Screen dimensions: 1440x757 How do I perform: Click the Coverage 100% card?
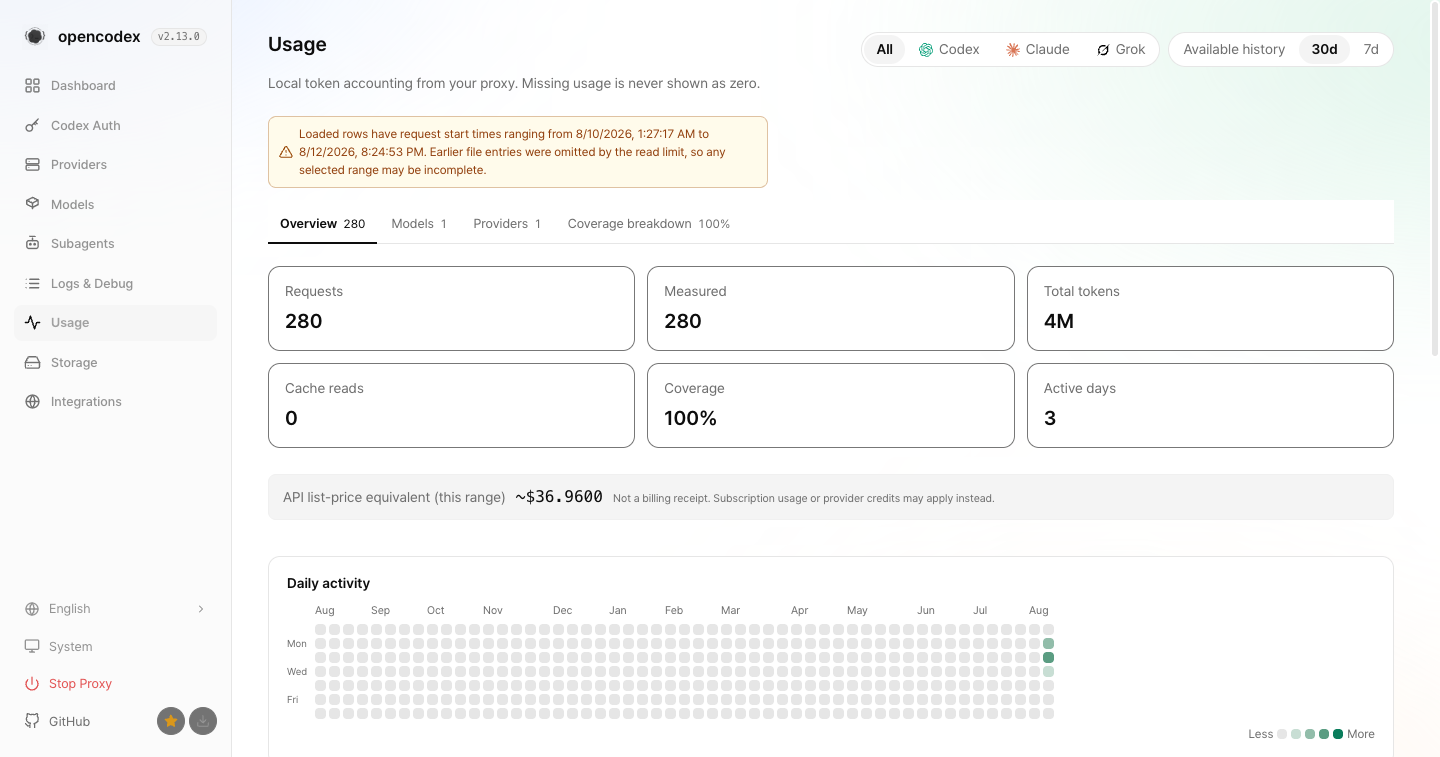(831, 405)
